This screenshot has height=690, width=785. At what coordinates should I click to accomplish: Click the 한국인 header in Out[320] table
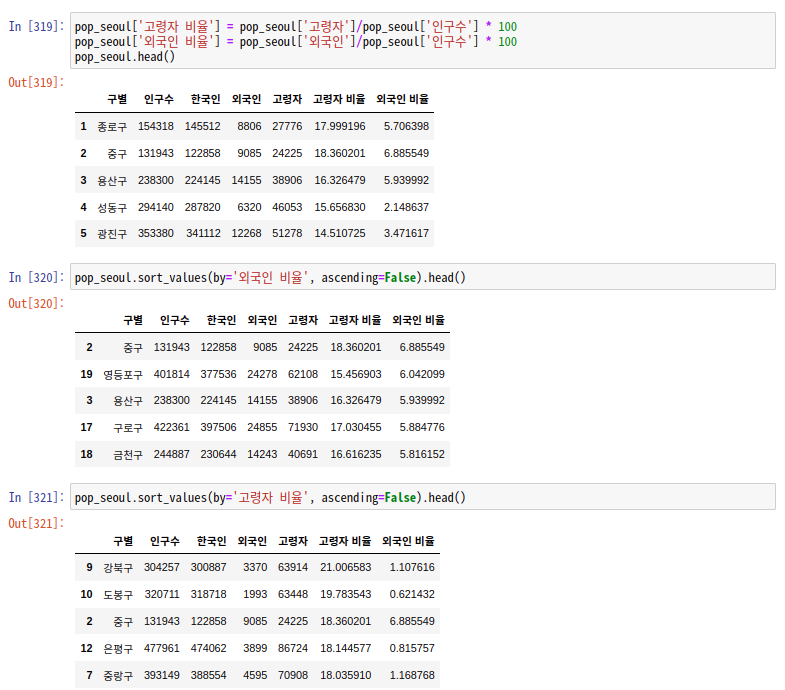pyautogui.click(x=221, y=320)
